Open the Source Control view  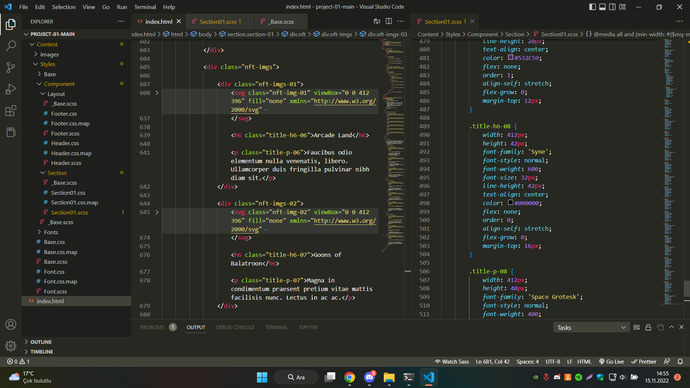[11, 67]
